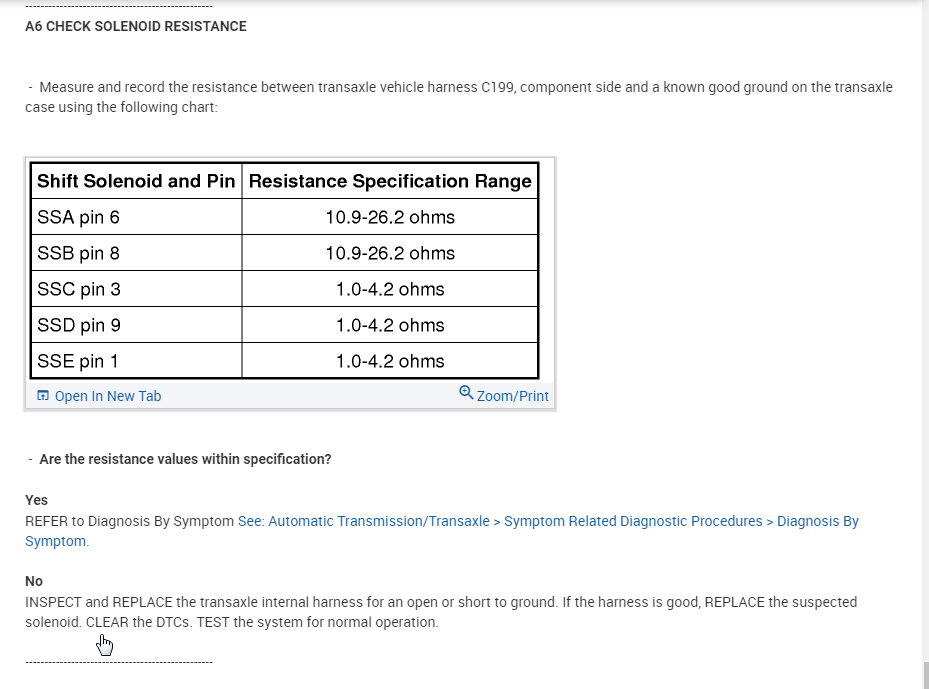Click the A6 CHECK SOLENOID RESISTANCE heading
This screenshot has height=689, width=929.
[x=136, y=26]
